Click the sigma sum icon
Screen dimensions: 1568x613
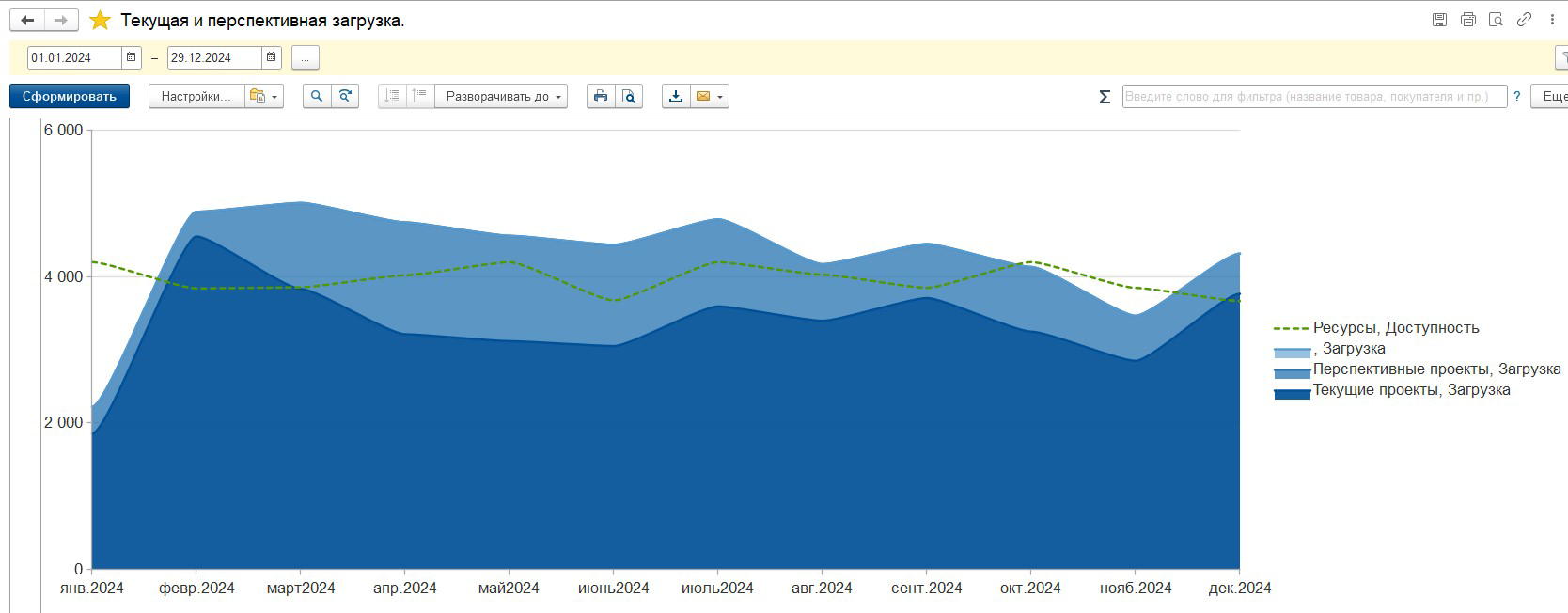click(x=1105, y=97)
